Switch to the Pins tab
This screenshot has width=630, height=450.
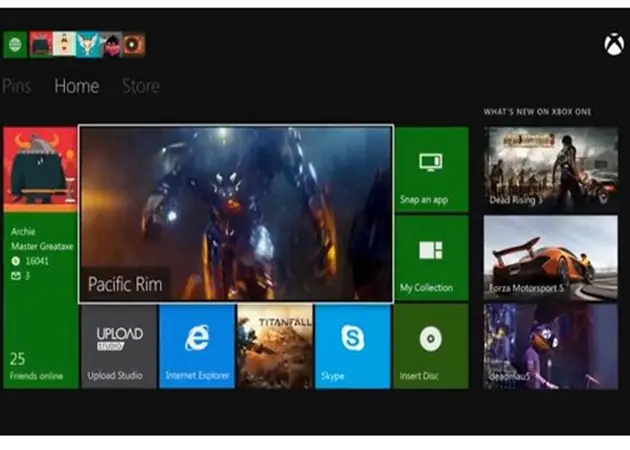(x=16, y=86)
